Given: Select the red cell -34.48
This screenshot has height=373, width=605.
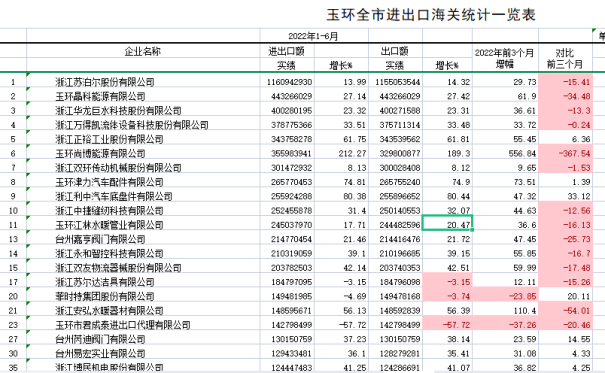Looking at the screenshot, I should tap(565, 96).
